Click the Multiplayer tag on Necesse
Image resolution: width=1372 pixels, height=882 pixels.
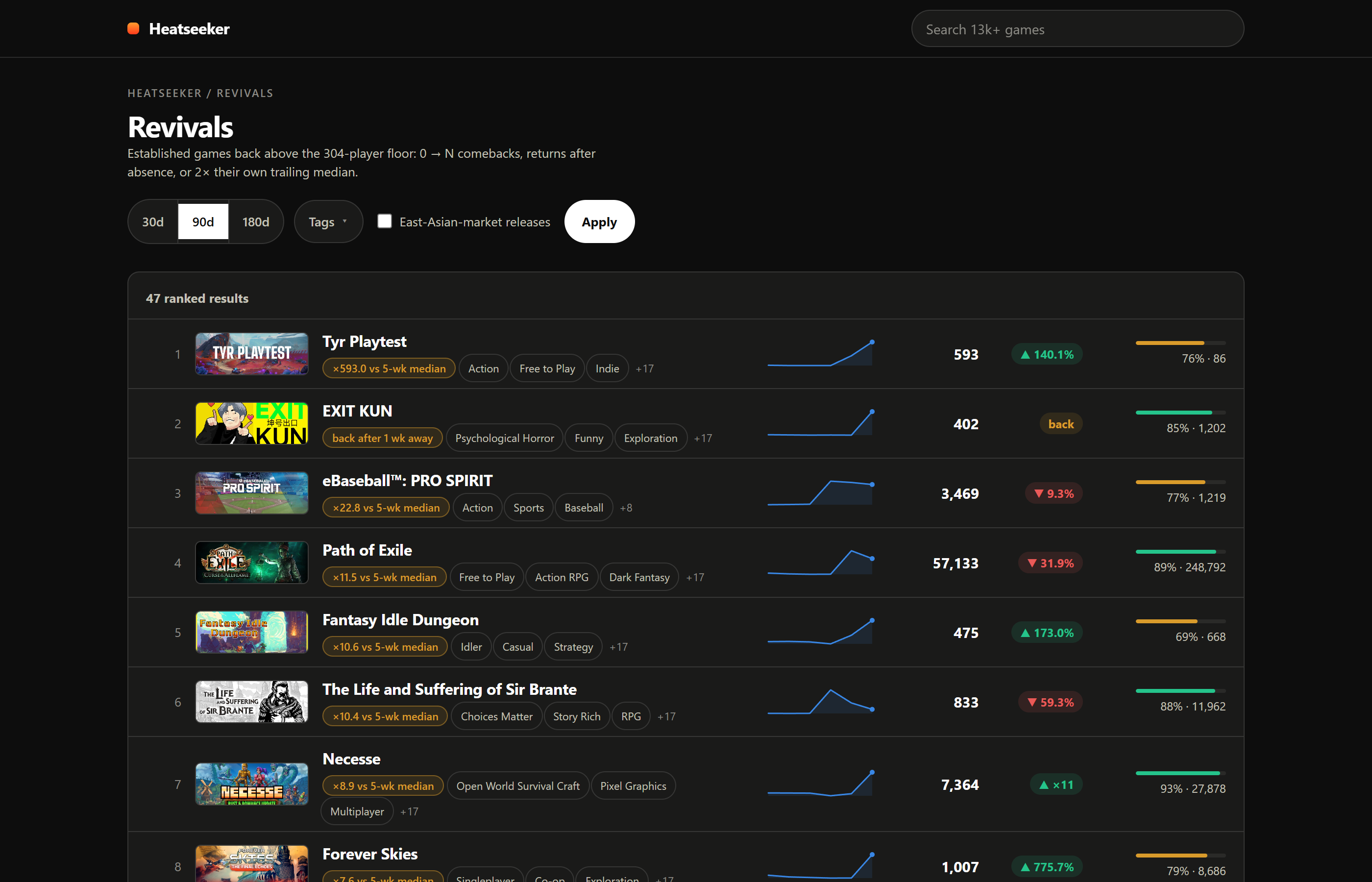[357, 811]
